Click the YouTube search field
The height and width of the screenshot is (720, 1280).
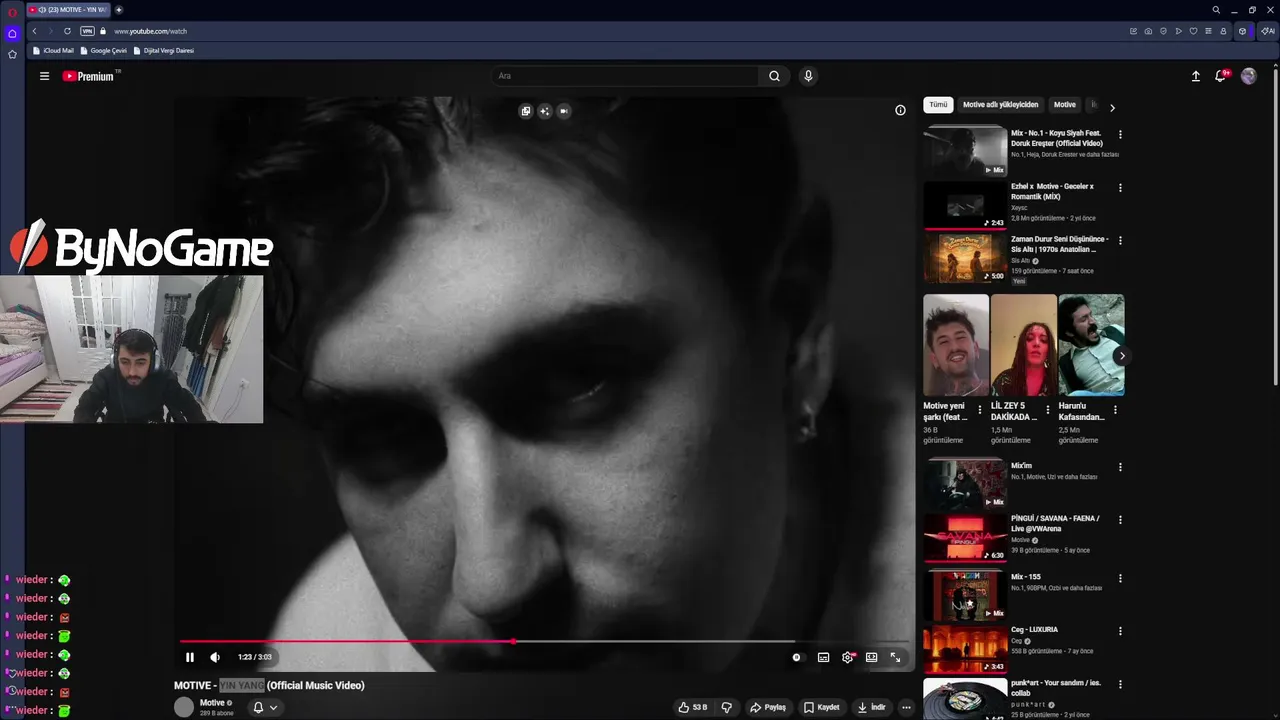(x=625, y=76)
